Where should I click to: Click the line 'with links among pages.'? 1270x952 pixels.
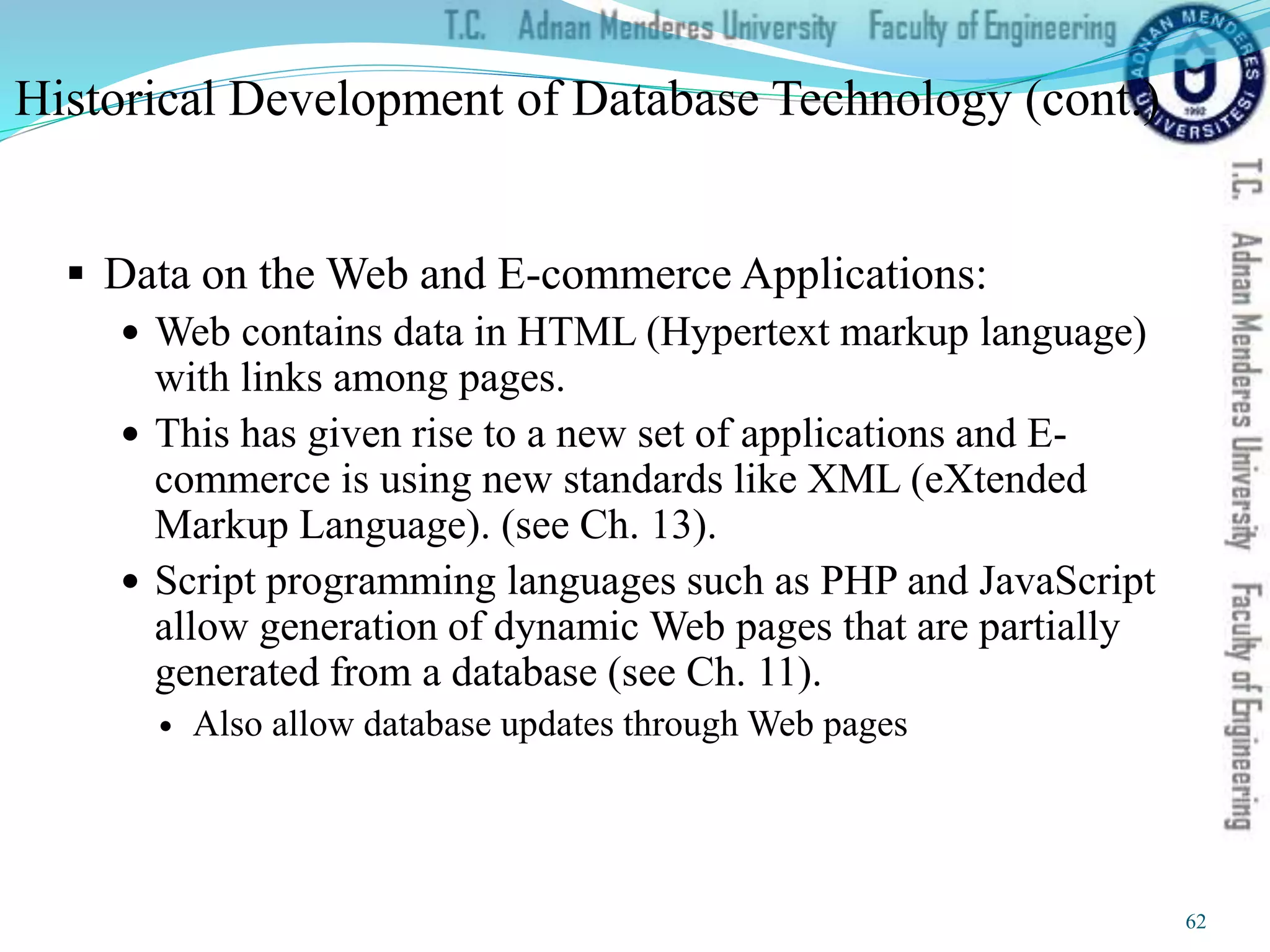(x=360, y=379)
